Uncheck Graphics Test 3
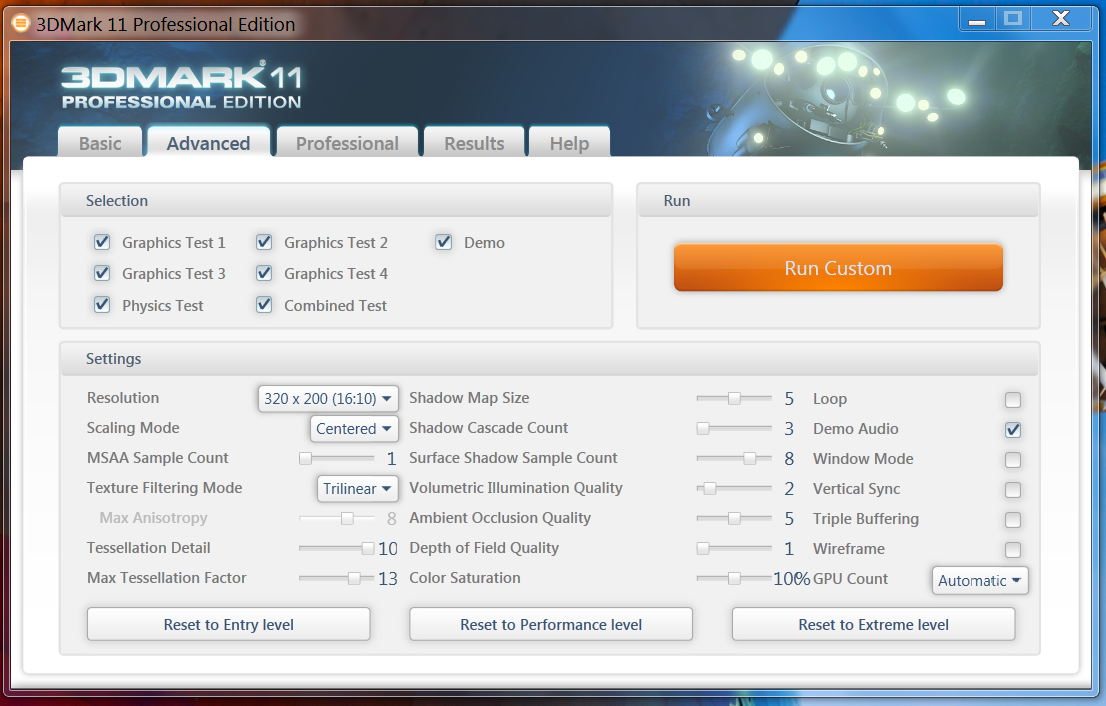The image size is (1106, 706). tap(102, 273)
